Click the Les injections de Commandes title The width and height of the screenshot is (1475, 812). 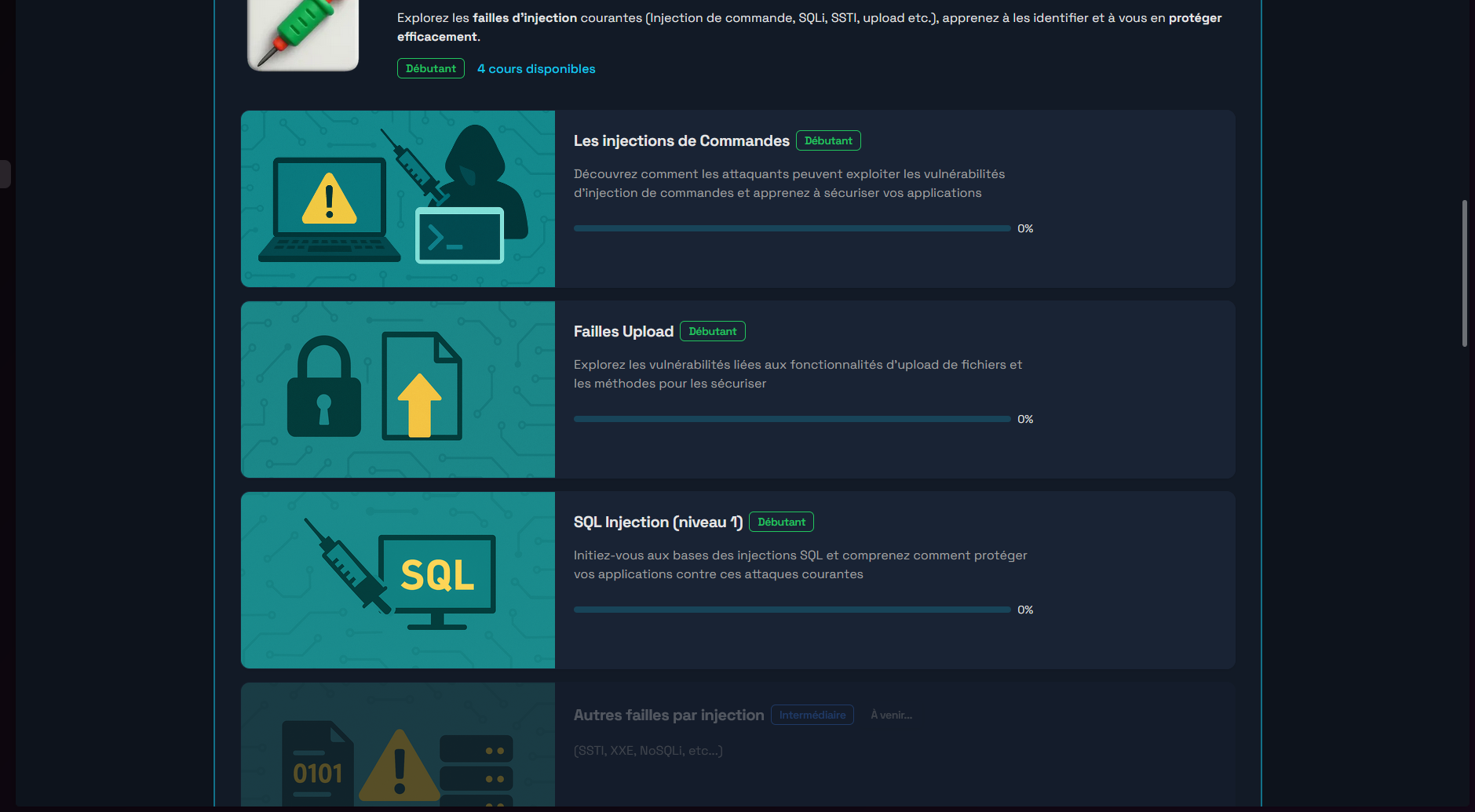[x=681, y=140]
